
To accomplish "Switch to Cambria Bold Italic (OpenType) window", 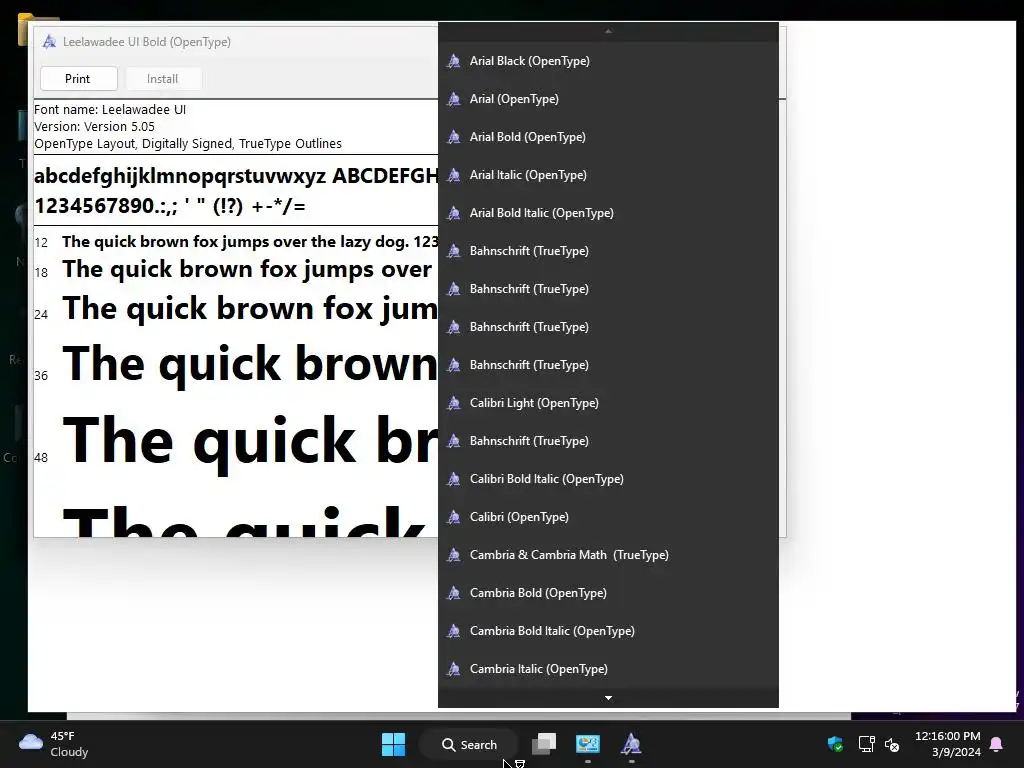I will coord(608,631).
